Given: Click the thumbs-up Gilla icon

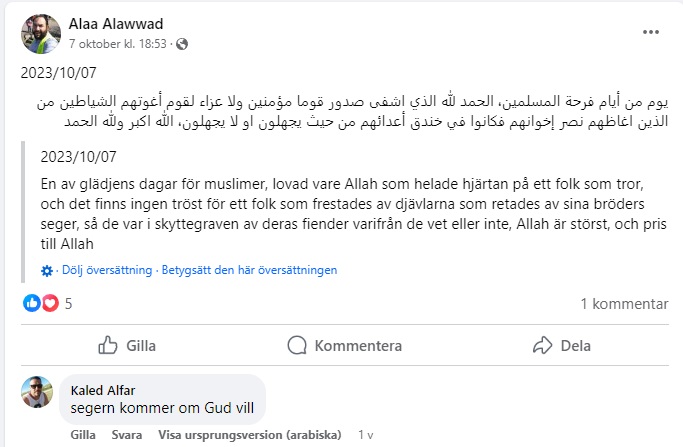Looking at the screenshot, I should (108, 345).
